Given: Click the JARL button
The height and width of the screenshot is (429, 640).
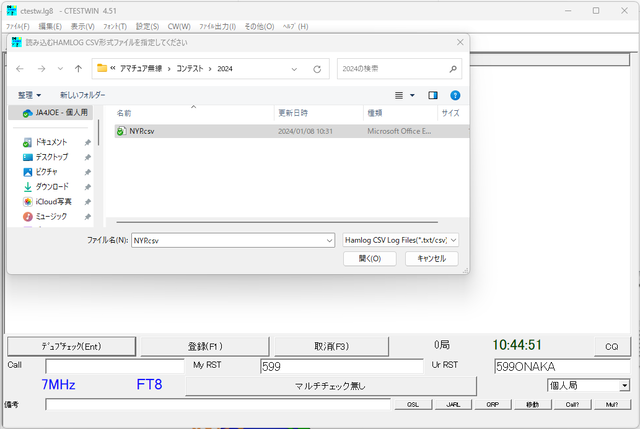Looking at the screenshot, I should pyautogui.click(x=453, y=405).
